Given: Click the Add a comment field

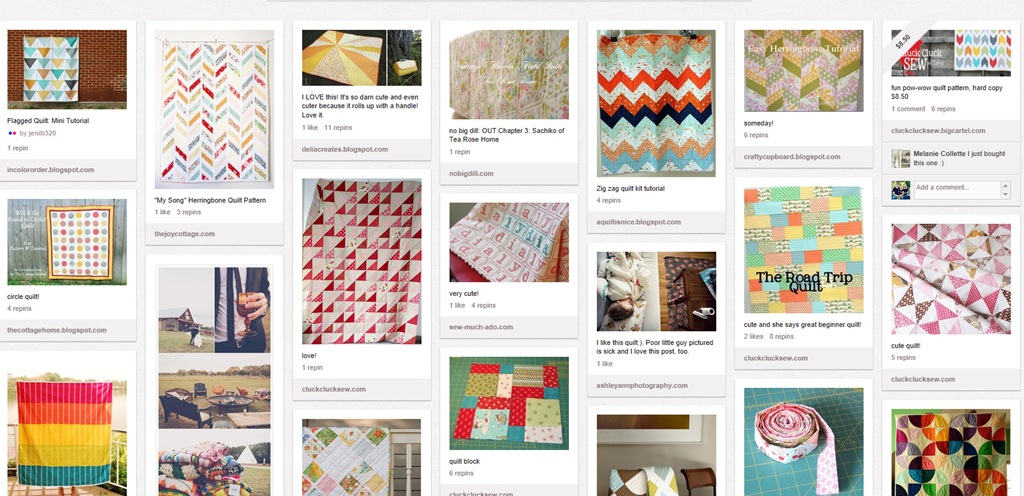Looking at the screenshot, I should pos(957,190).
